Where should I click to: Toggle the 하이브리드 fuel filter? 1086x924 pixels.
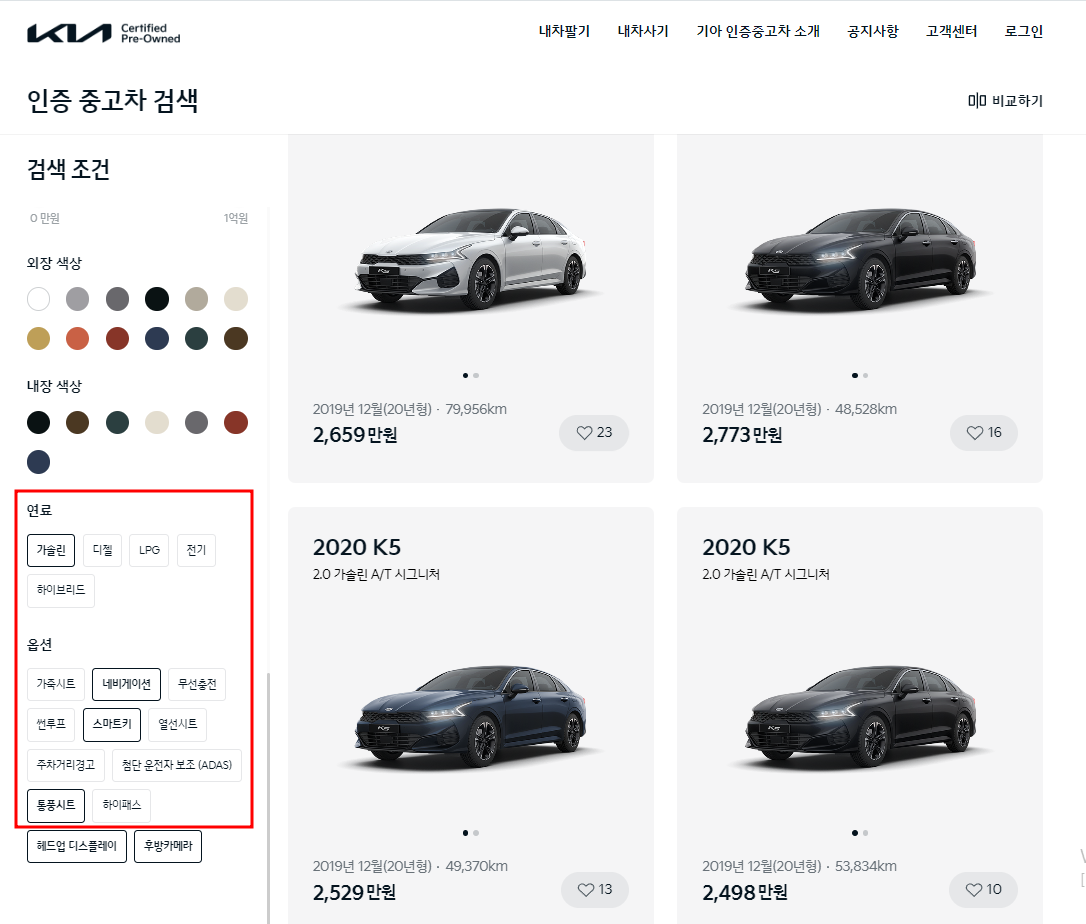coord(61,590)
